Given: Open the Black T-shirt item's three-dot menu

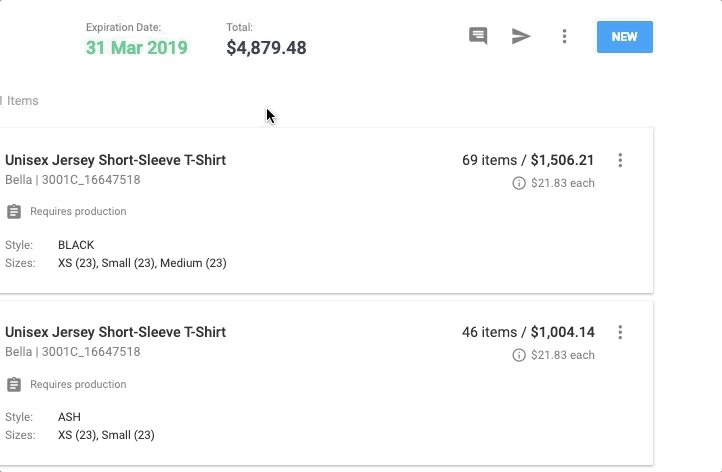Looking at the screenshot, I should point(620,160).
